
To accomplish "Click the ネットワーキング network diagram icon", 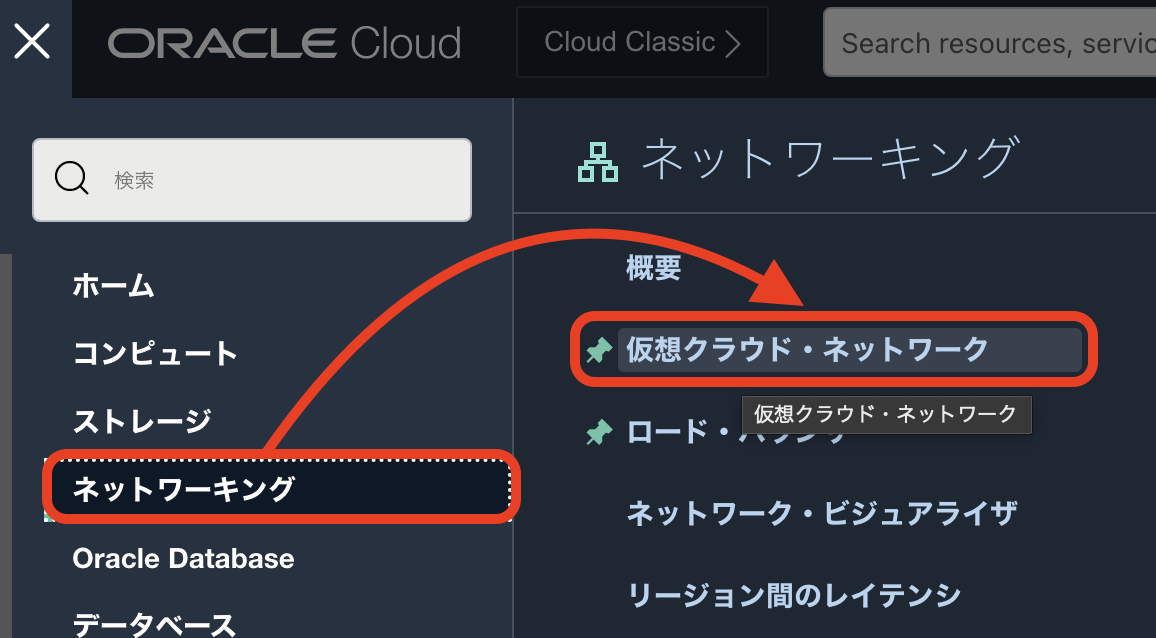I will [x=598, y=161].
